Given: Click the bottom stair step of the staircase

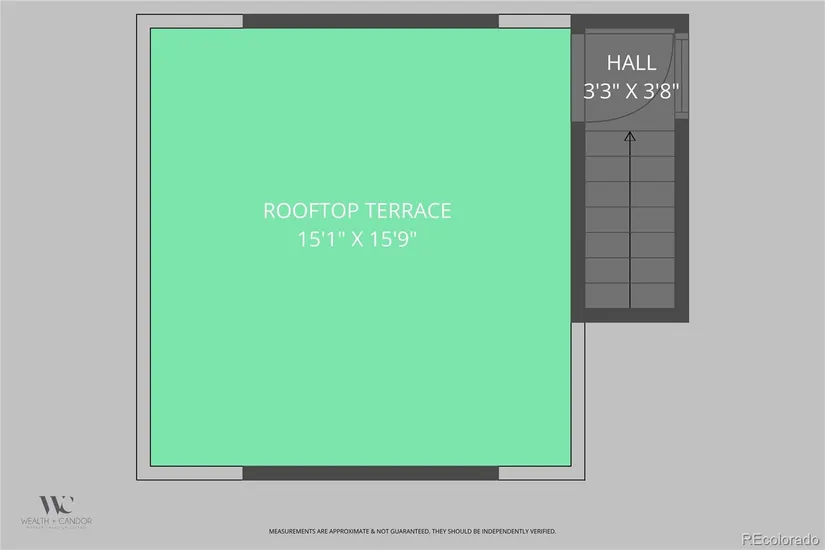Looking at the screenshot, I should pos(630,295).
